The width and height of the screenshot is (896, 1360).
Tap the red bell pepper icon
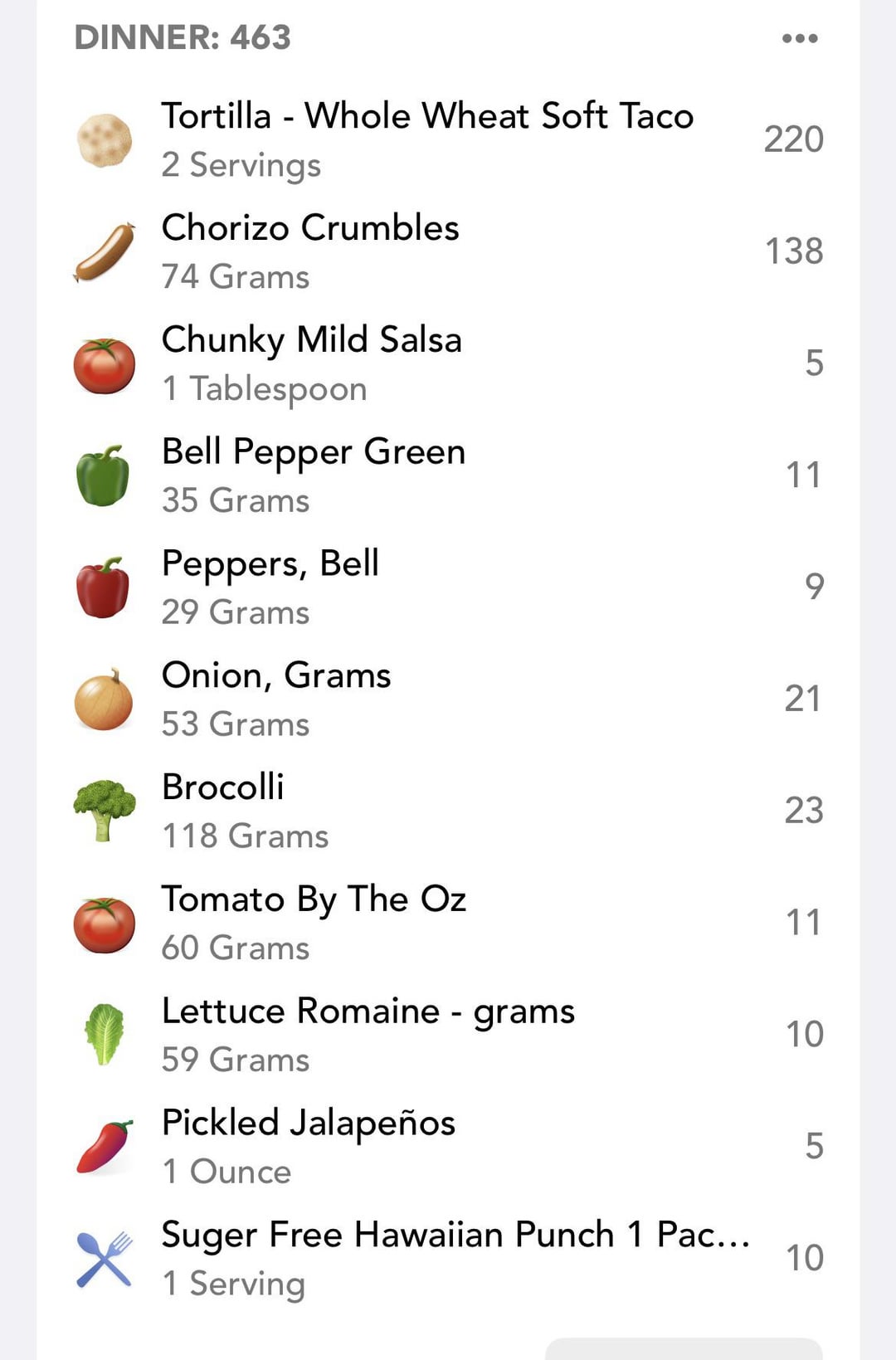coord(104,587)
